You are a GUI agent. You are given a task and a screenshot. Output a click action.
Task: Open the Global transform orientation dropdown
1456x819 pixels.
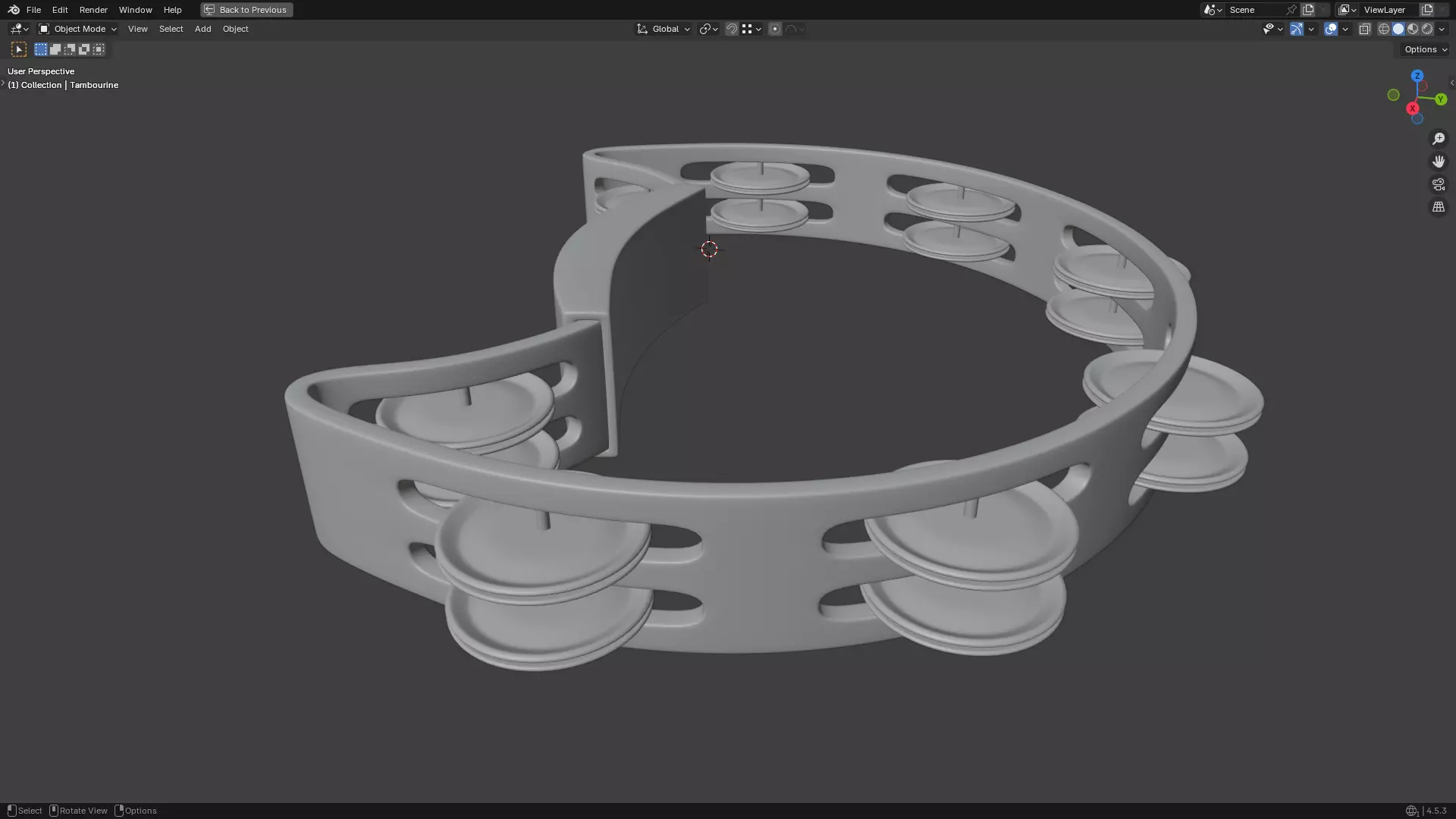664,29
